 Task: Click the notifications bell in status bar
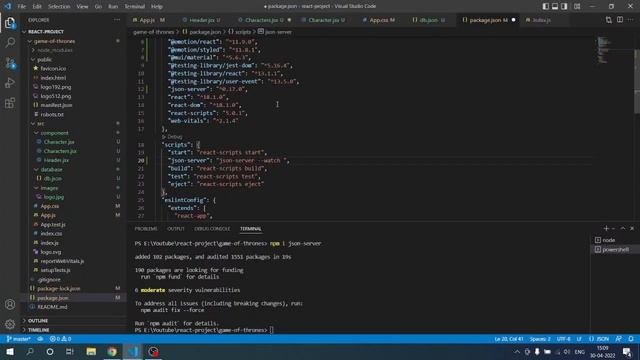631,339
